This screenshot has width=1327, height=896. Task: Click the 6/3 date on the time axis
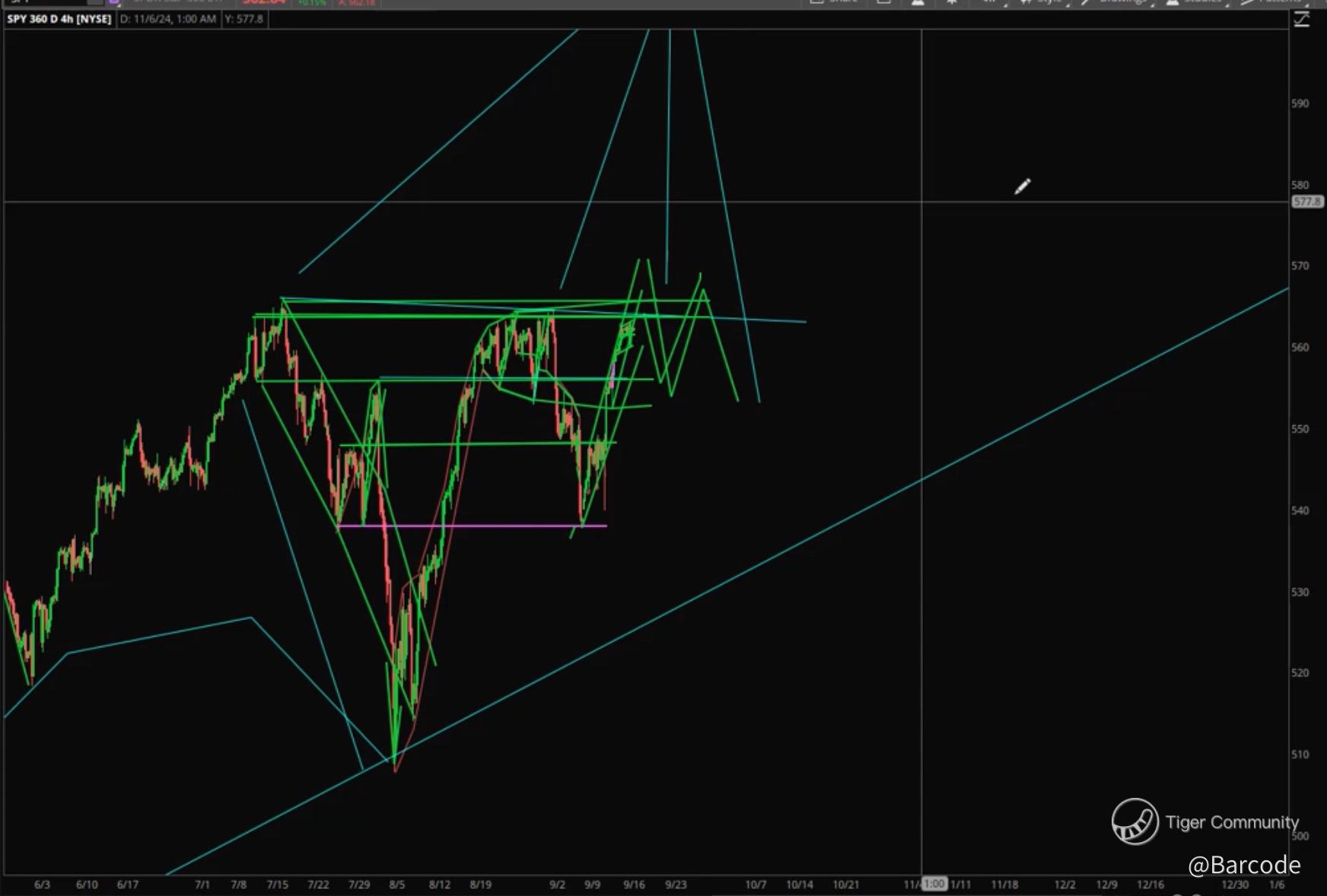pos(43,885)
